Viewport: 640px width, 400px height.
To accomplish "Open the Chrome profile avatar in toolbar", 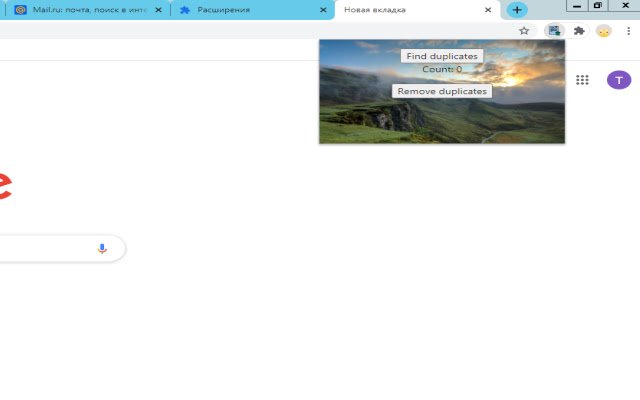I will click(x=604, y=31).
